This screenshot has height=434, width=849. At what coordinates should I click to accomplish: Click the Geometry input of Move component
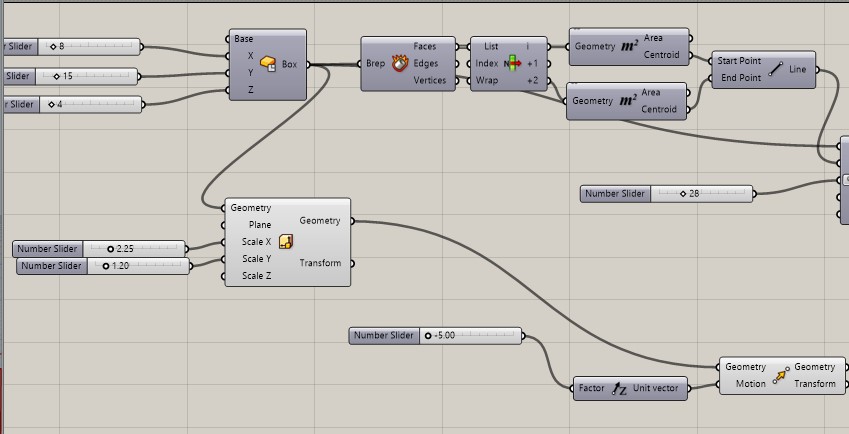[x=746, y=367]
